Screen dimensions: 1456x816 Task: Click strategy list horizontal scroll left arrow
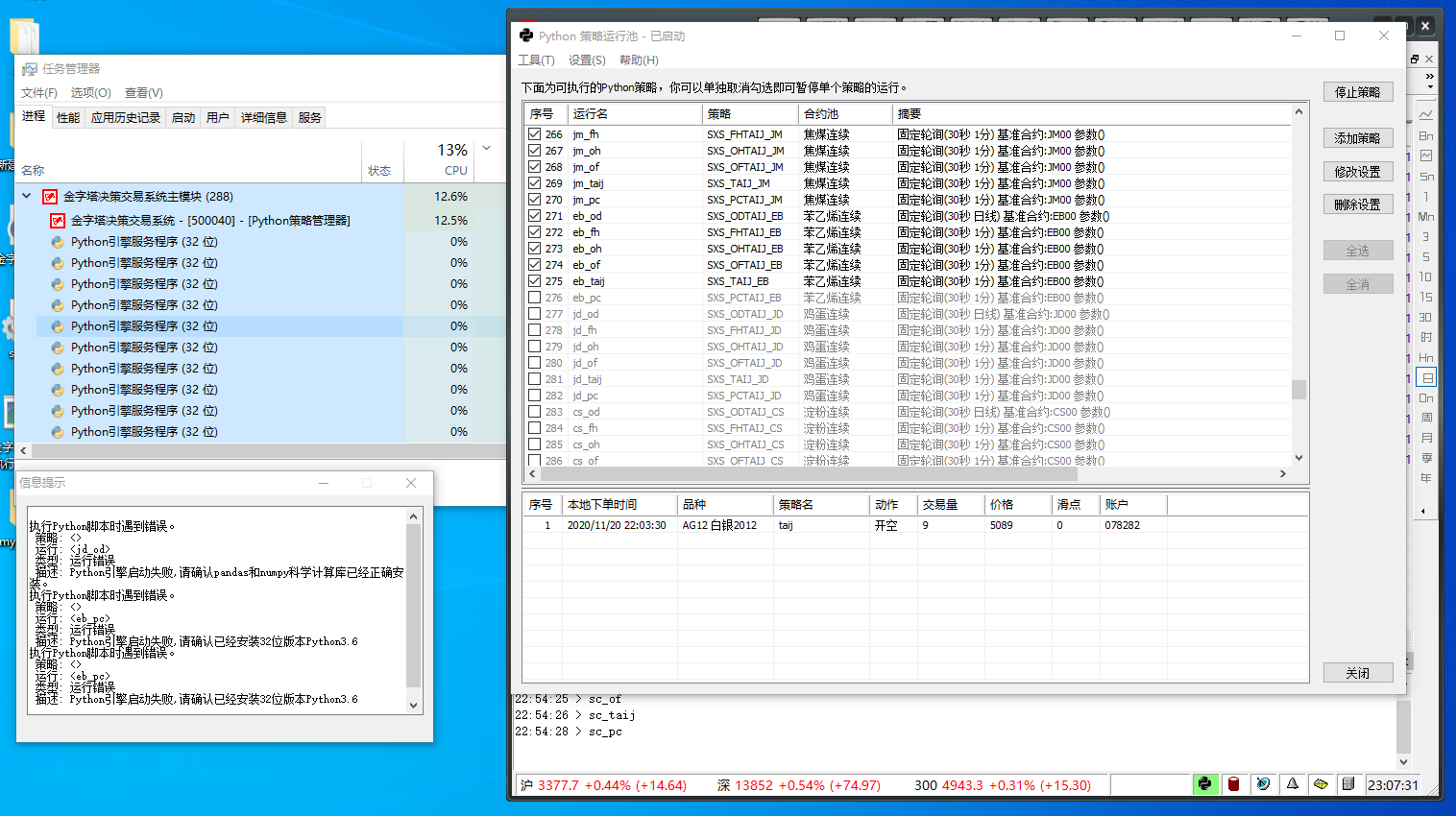tap(532, 474)
